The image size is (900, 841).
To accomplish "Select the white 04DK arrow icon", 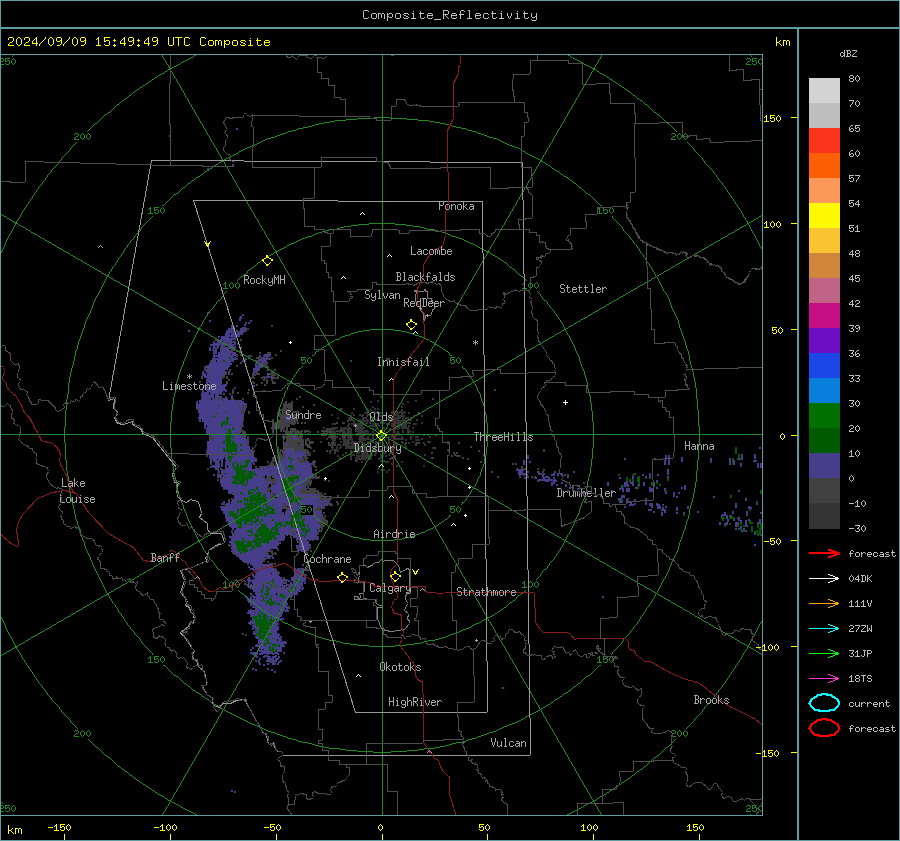I will click(x=824, y=578).
